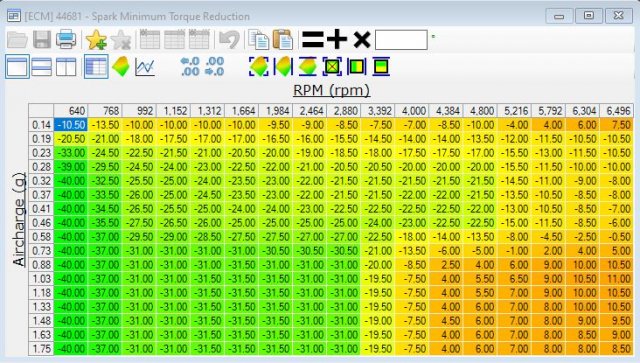640x363 pixels.
Task: Click the value entry input field
Action: (401, 40)
